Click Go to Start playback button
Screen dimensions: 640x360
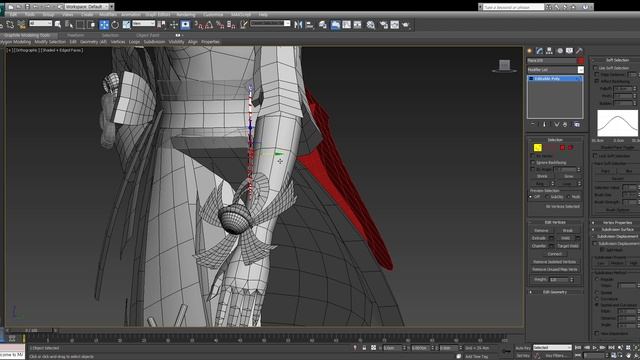click(x=578, y=347)
